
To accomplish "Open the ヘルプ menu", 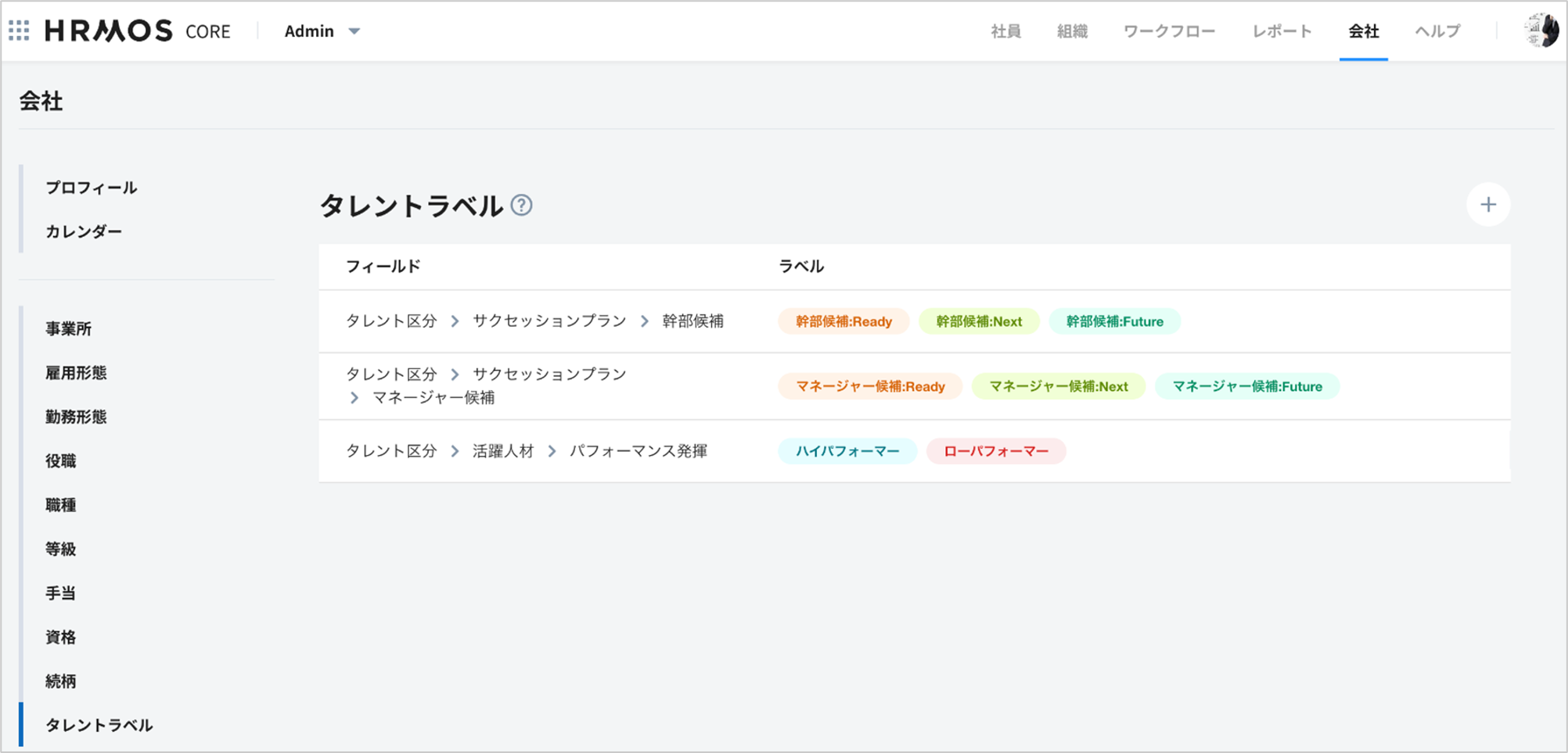I will [x=1437, y=31].
